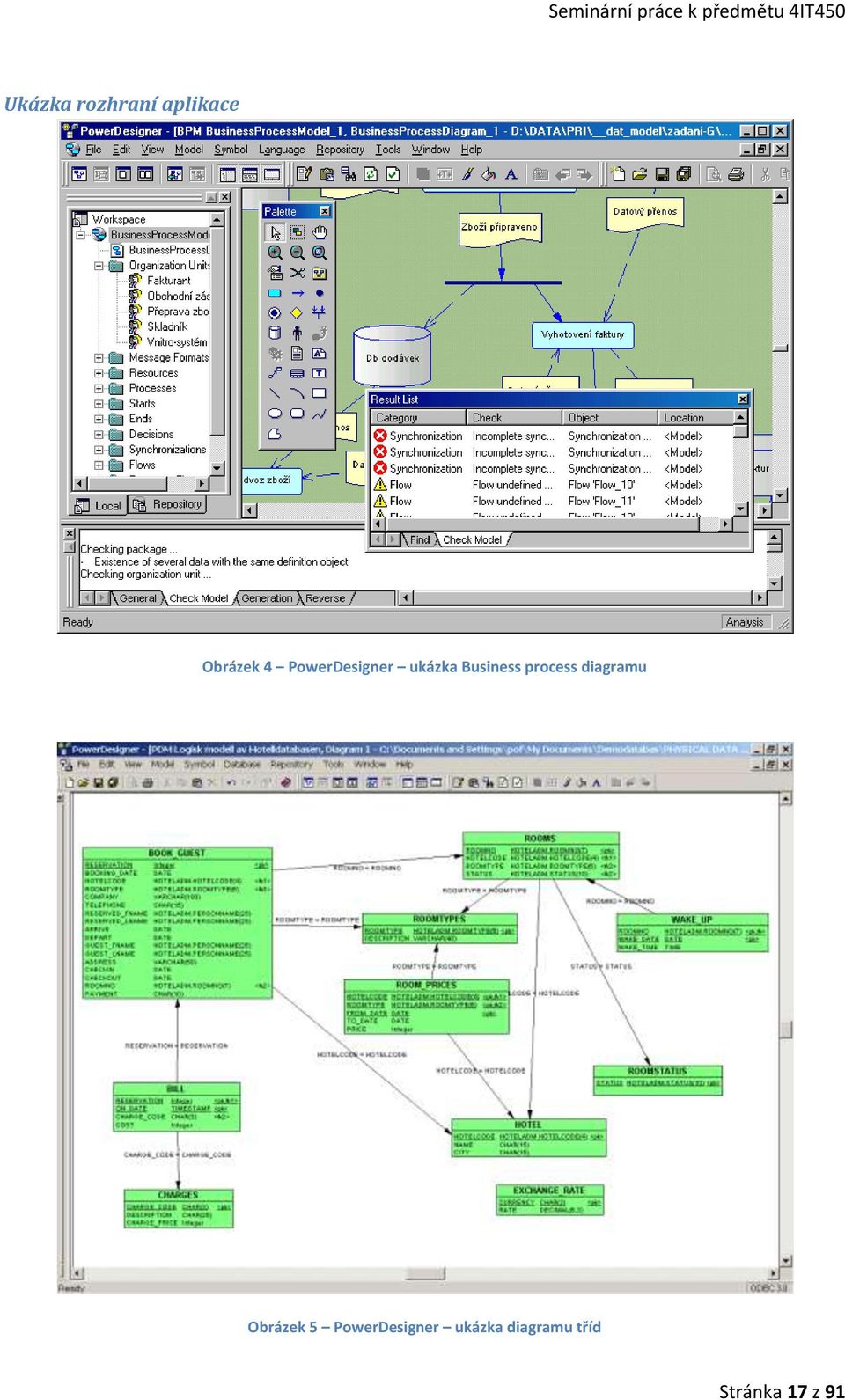This screenshot has height=1400, width=845.
Task: Select the Datový přenos message symbol
Action: pos(645,214)
